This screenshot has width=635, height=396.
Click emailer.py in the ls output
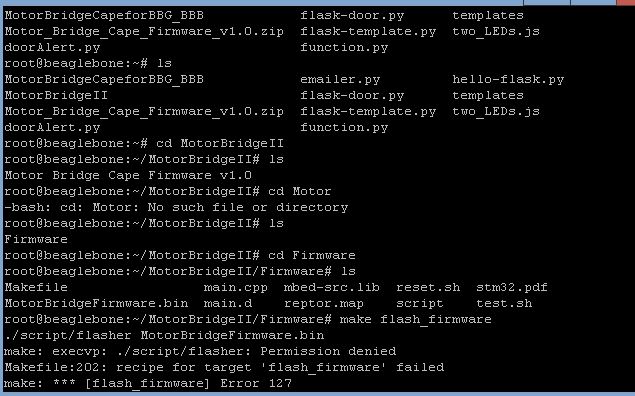340,80
